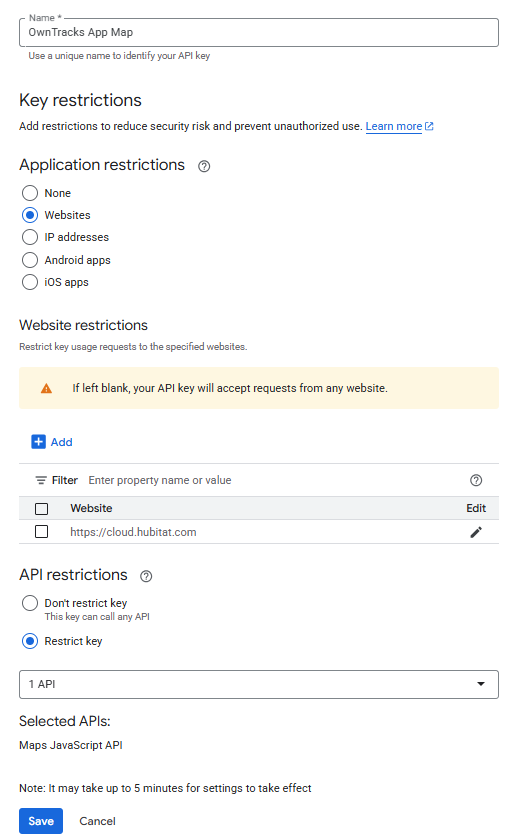Click the blue plus Add icon

pos(39,442)
